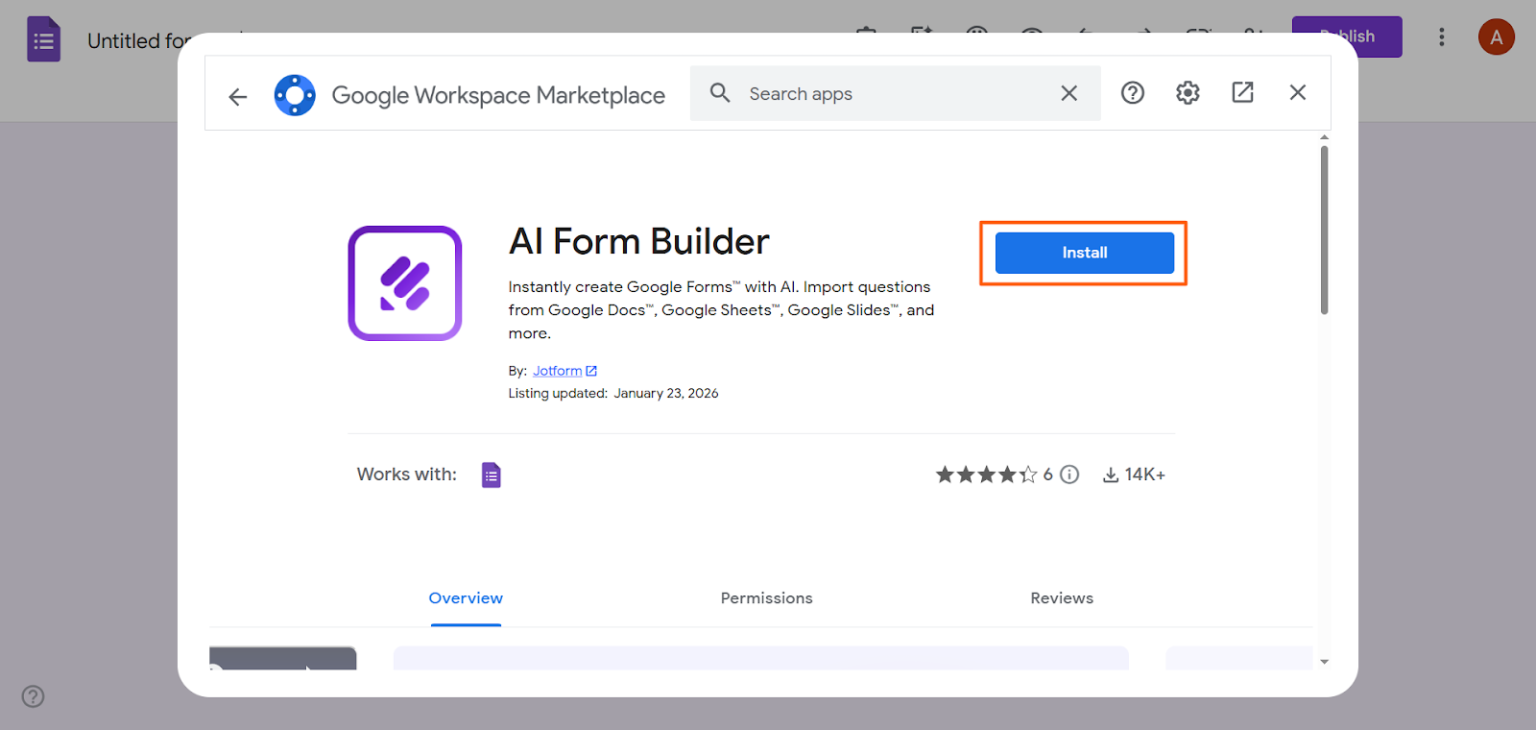
Task: Open the Marketplace help icon
Action: [x=1132, y=93]
